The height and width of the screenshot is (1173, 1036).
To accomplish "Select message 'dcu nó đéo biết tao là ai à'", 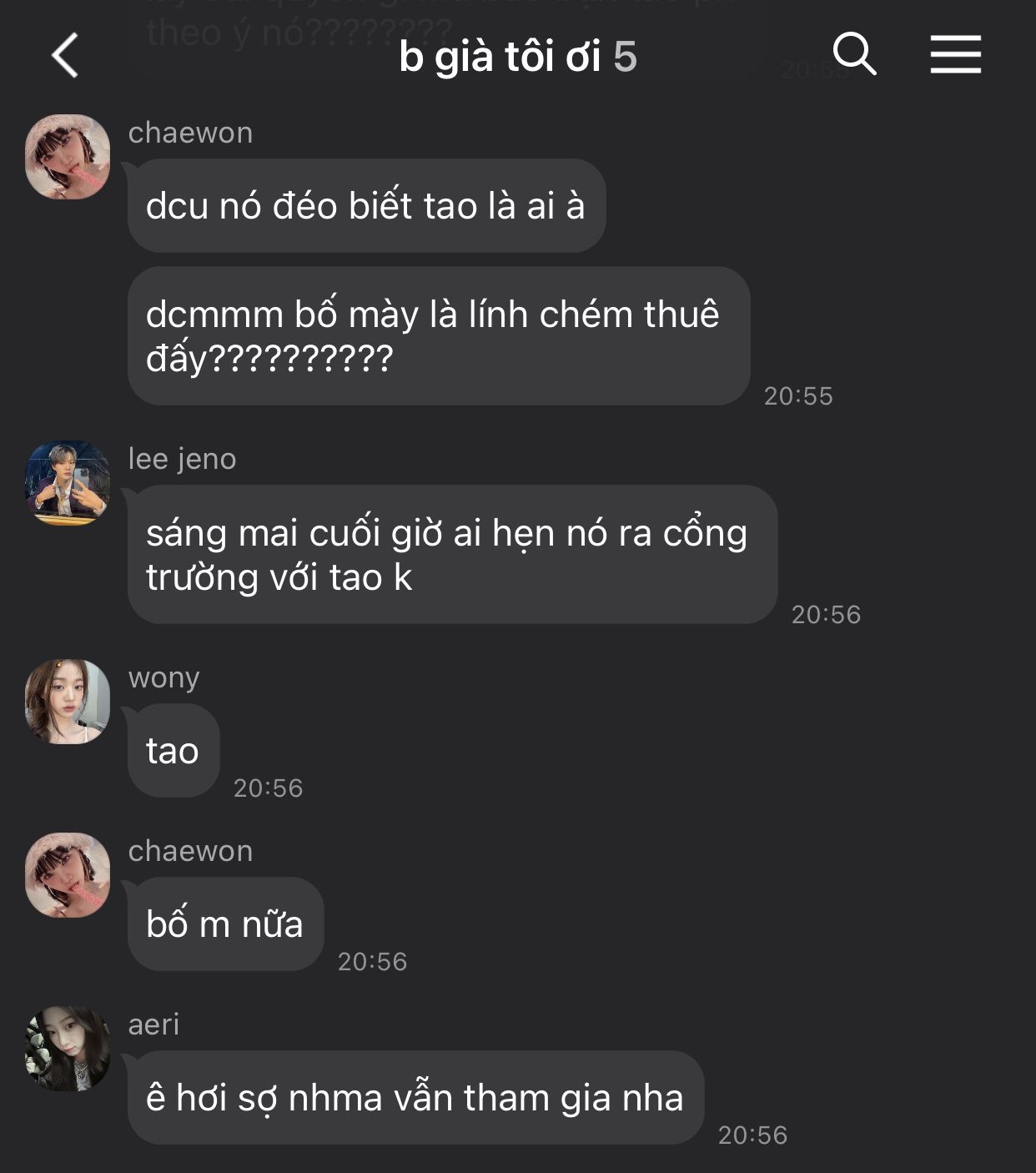I will click(x=366, y=206).
